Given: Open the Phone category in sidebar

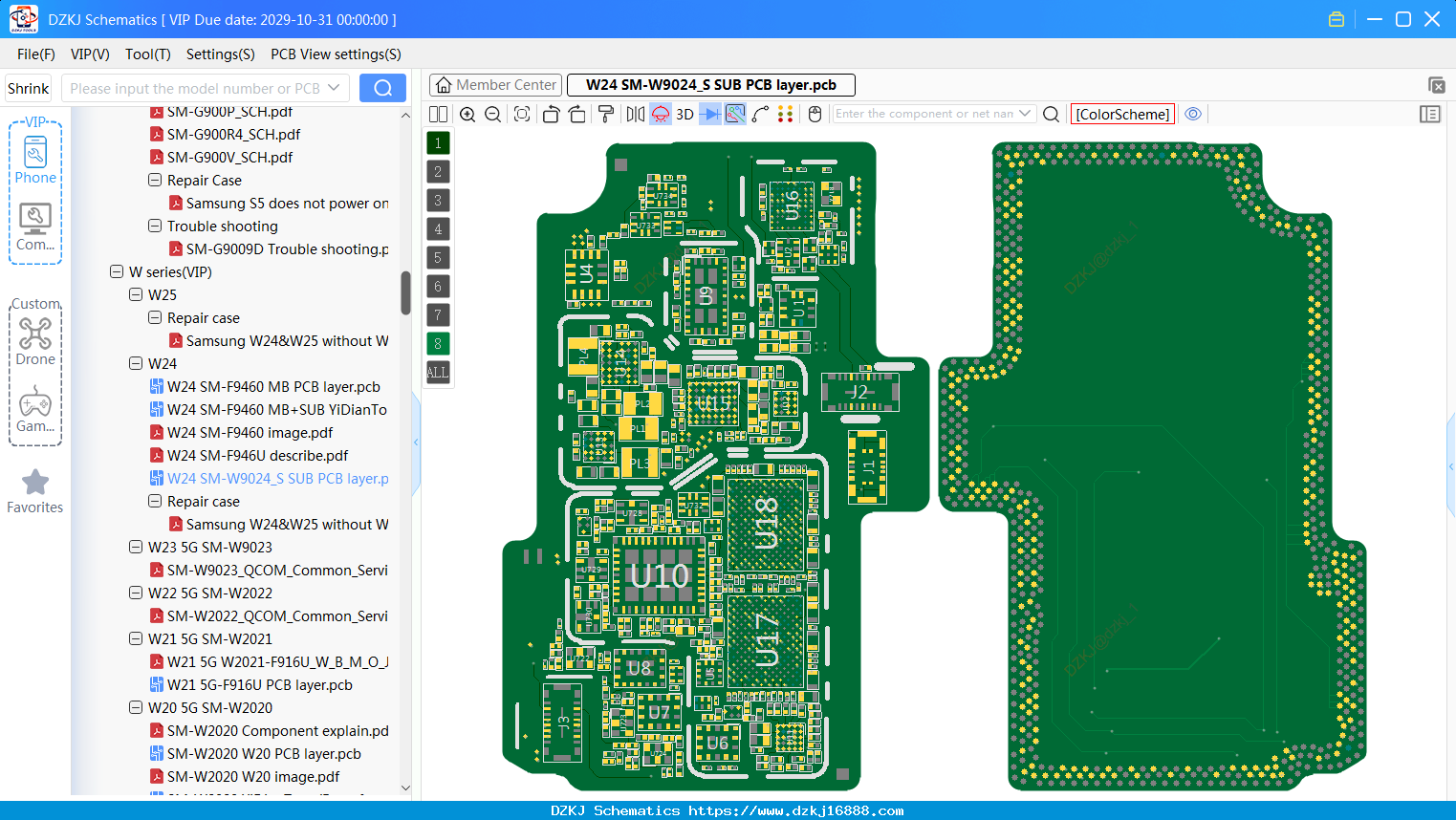Looking at the screenshot, I should pyautogui.click(x=35, y=161).
